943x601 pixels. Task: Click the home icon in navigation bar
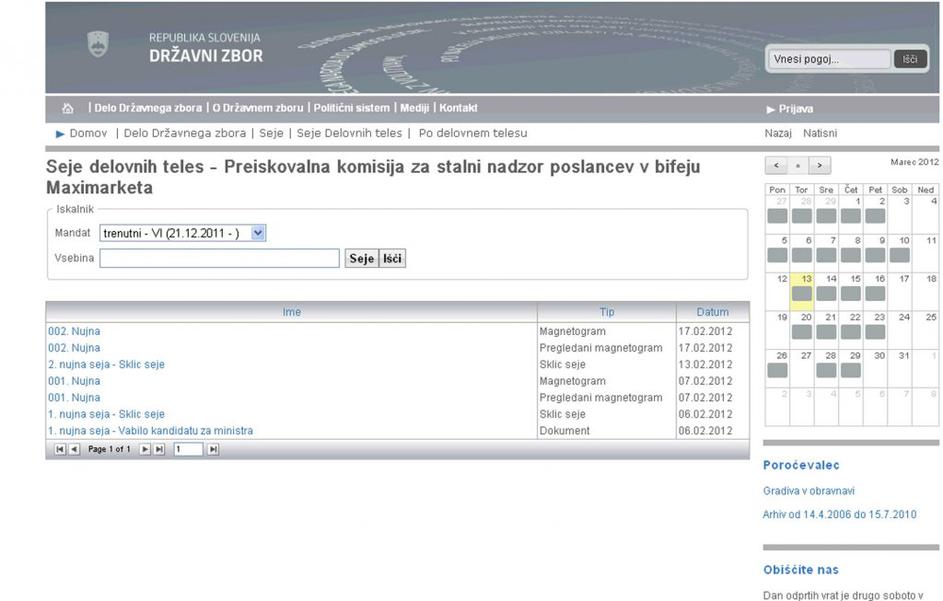(x=68, y=108)
